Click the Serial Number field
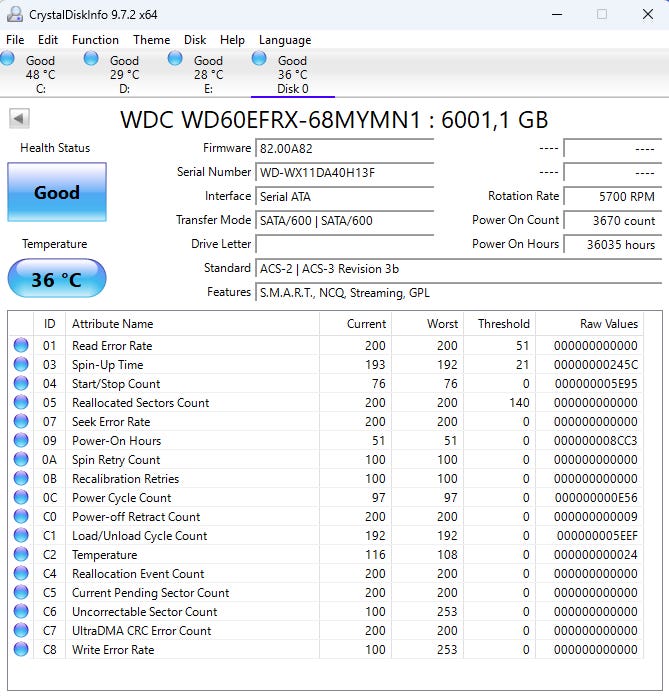Screen dimensions: 669x696 click(x=345, y=172)
